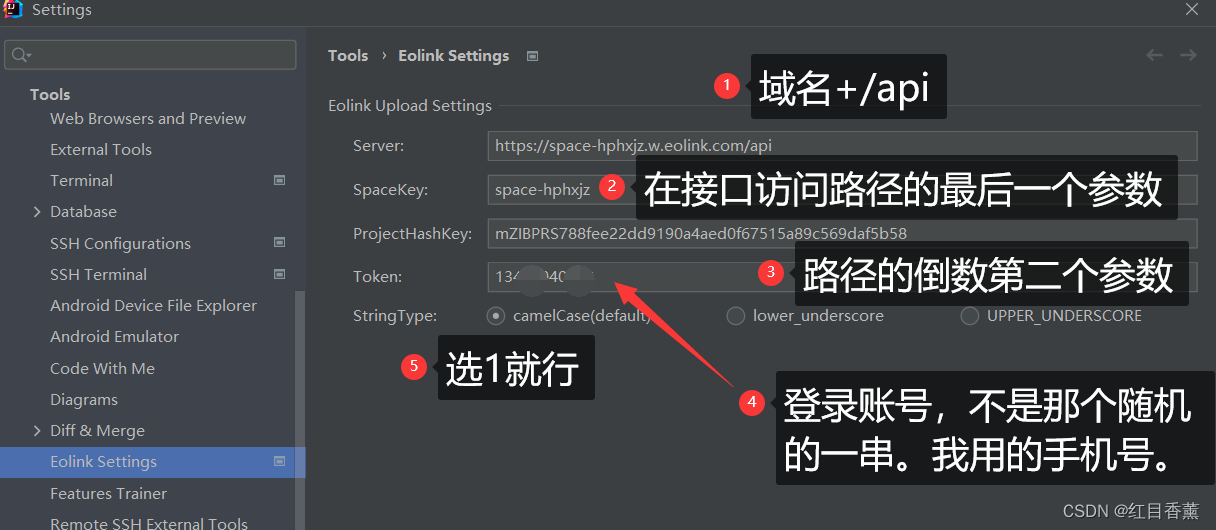Open External Tools settings
The width and height of the screenshot is (1216, 530).
click(x=101, y=149)
